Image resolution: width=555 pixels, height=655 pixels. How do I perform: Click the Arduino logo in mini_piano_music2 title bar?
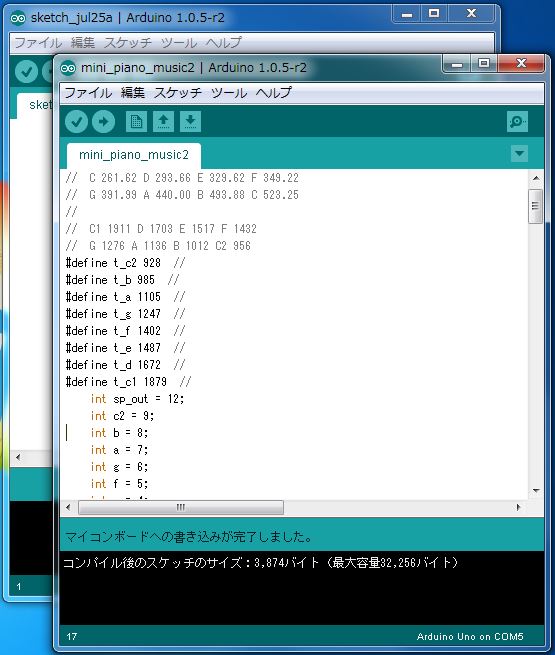68,68
